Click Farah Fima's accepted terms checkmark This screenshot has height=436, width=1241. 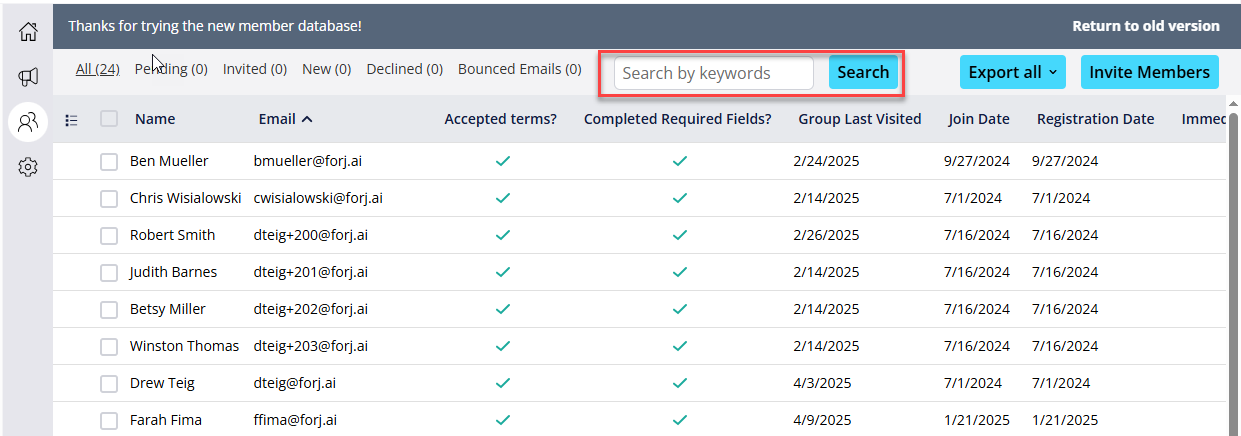tap(503, 420)
